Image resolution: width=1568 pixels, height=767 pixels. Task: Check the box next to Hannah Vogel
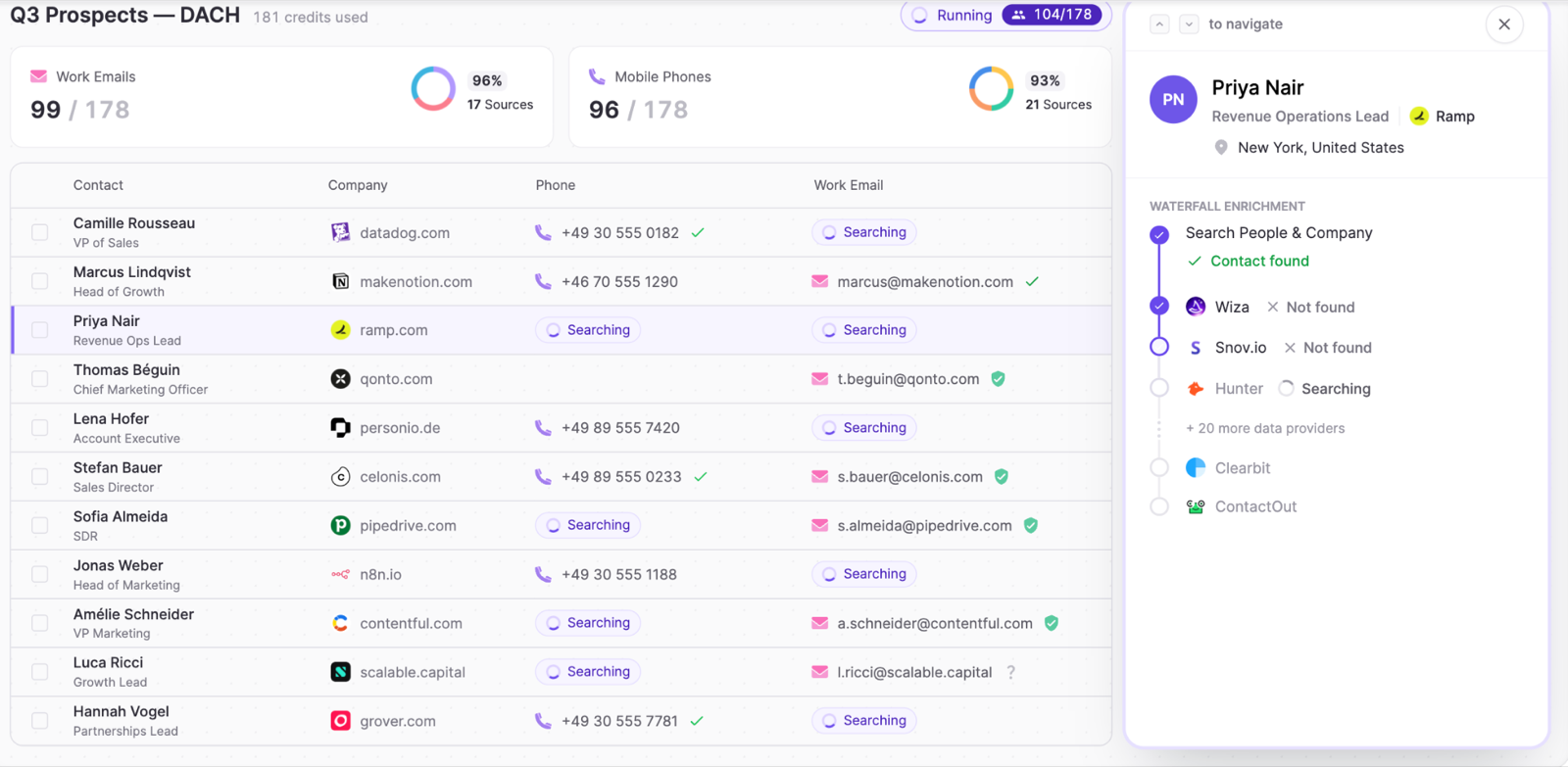click(x=39, y=721)
